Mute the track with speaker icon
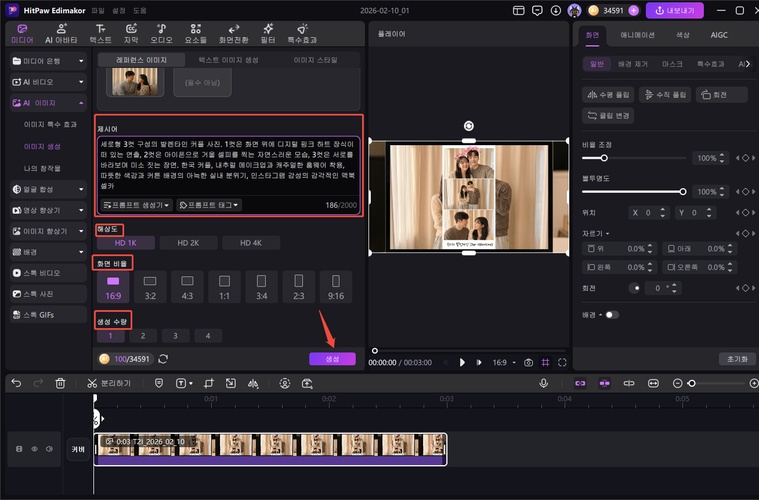759x500 pixels. [x=49, y=449]
